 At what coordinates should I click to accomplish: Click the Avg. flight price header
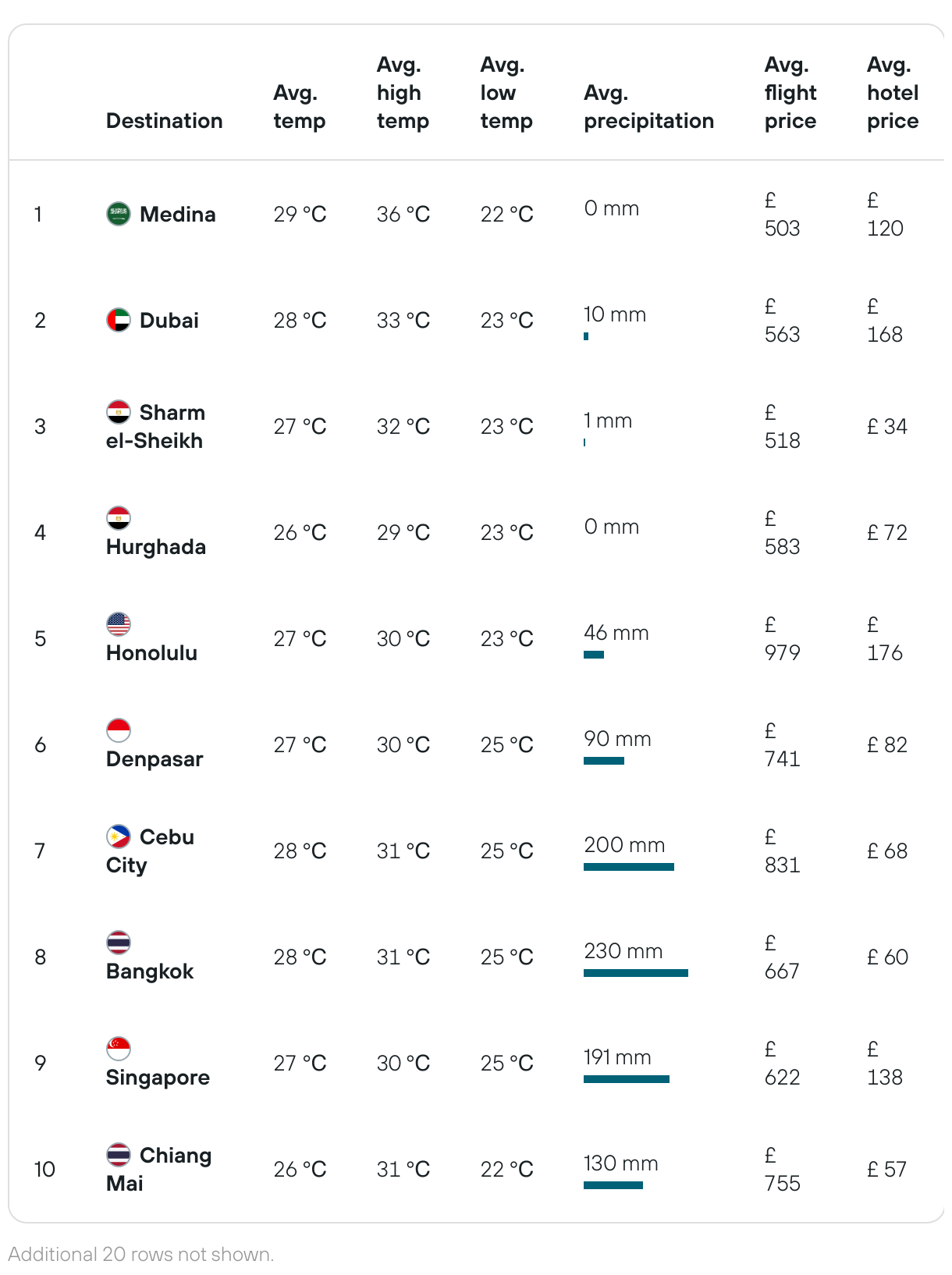click(x=790, y=93)
